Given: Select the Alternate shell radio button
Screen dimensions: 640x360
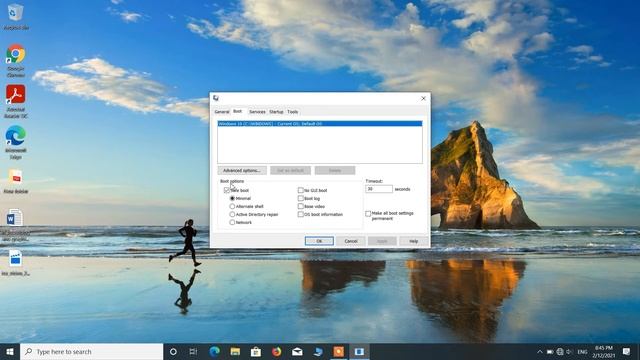Looking at the screenshot, I should (x=232, y=207).
